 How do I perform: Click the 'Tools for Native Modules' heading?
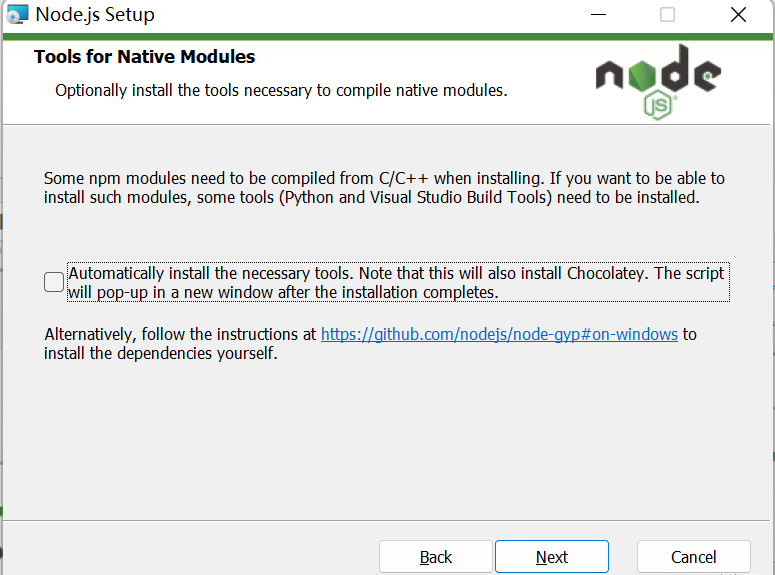coord(144,57)
